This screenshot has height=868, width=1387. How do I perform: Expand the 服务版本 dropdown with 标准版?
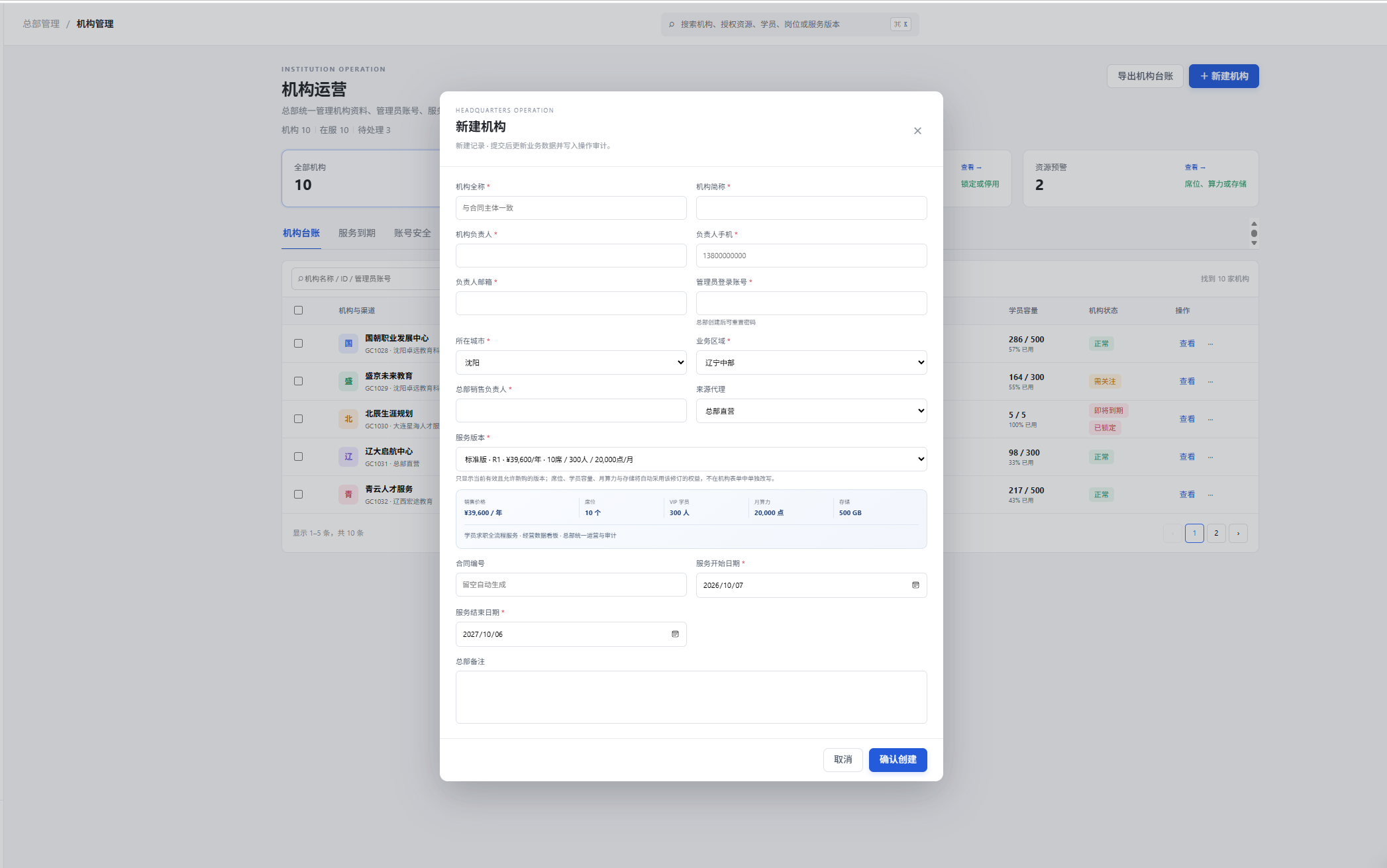[x=692, y=459]
